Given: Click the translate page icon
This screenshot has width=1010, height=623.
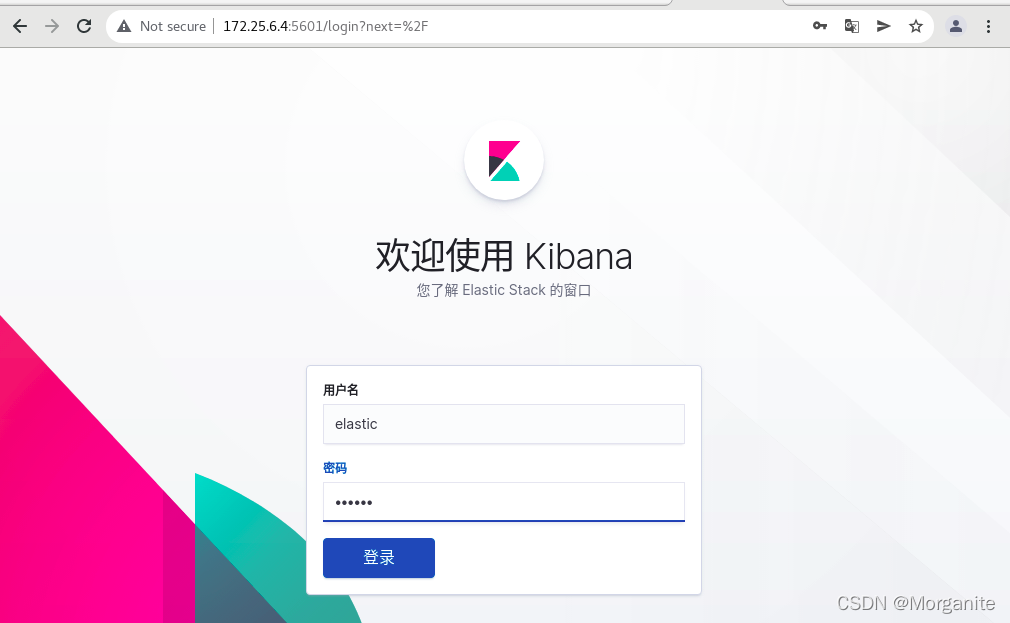Looking at the screenshot, I should point(852,26).
